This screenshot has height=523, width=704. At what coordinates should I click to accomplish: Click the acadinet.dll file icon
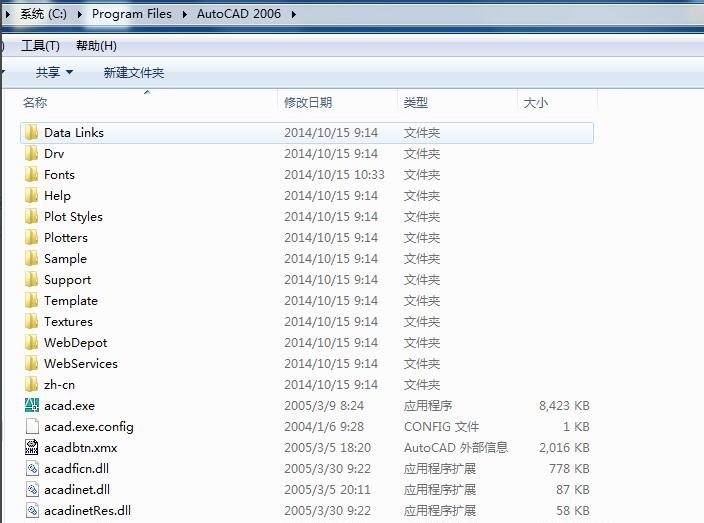point(32,490)
